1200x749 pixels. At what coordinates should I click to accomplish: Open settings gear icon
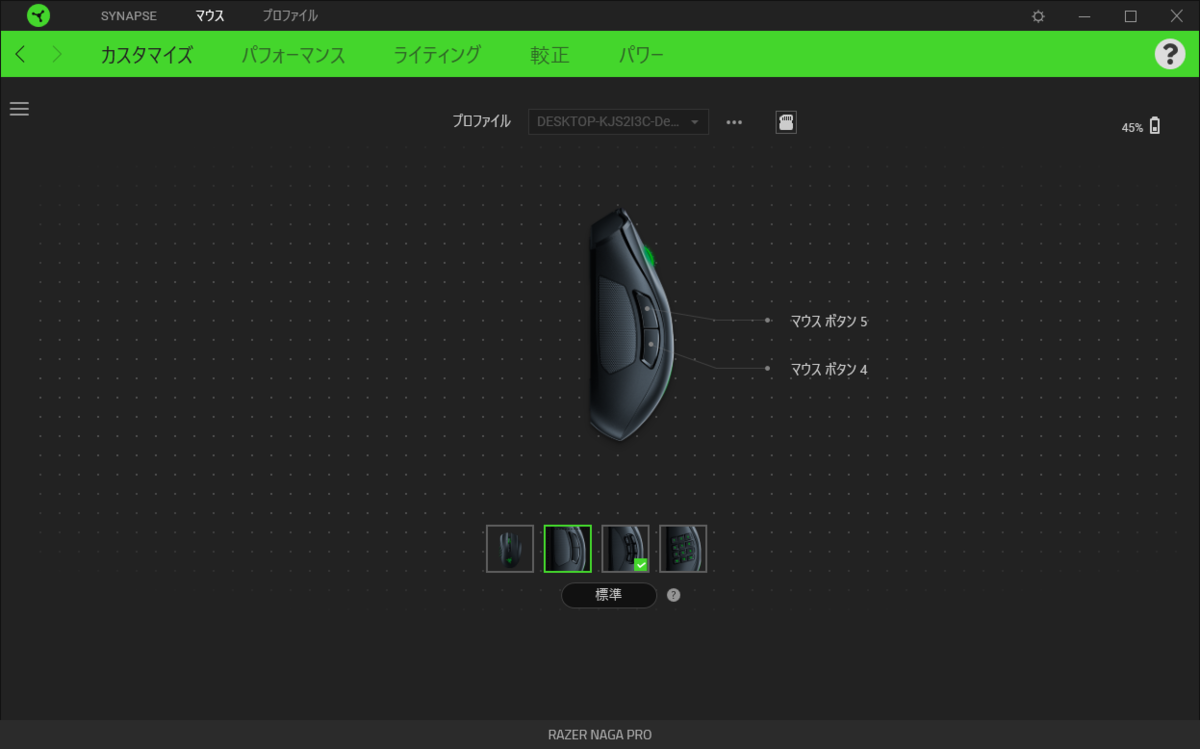[x=1038, y=16]
